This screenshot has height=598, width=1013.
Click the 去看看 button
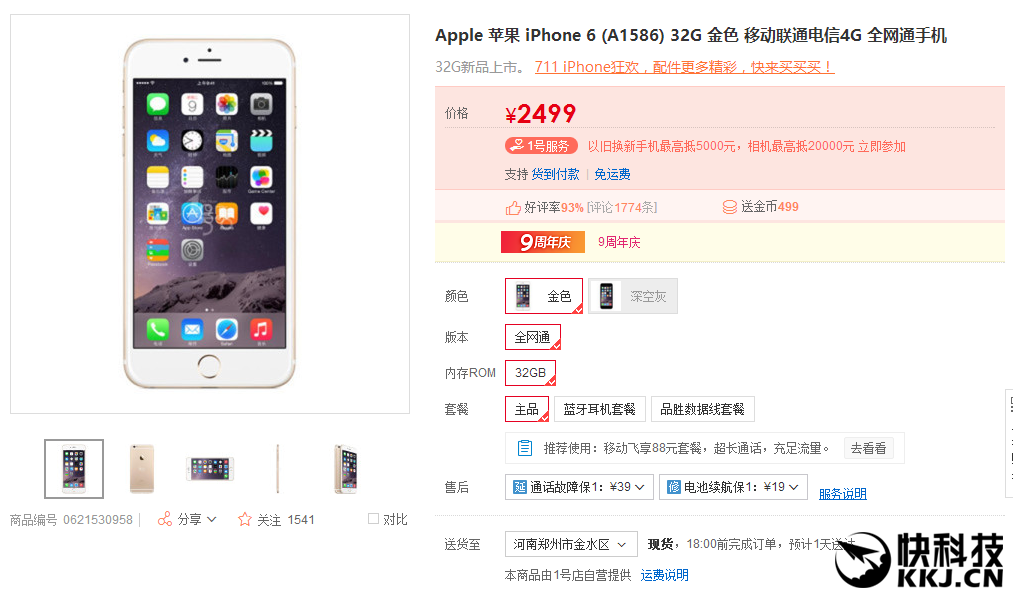click(868, 448)
